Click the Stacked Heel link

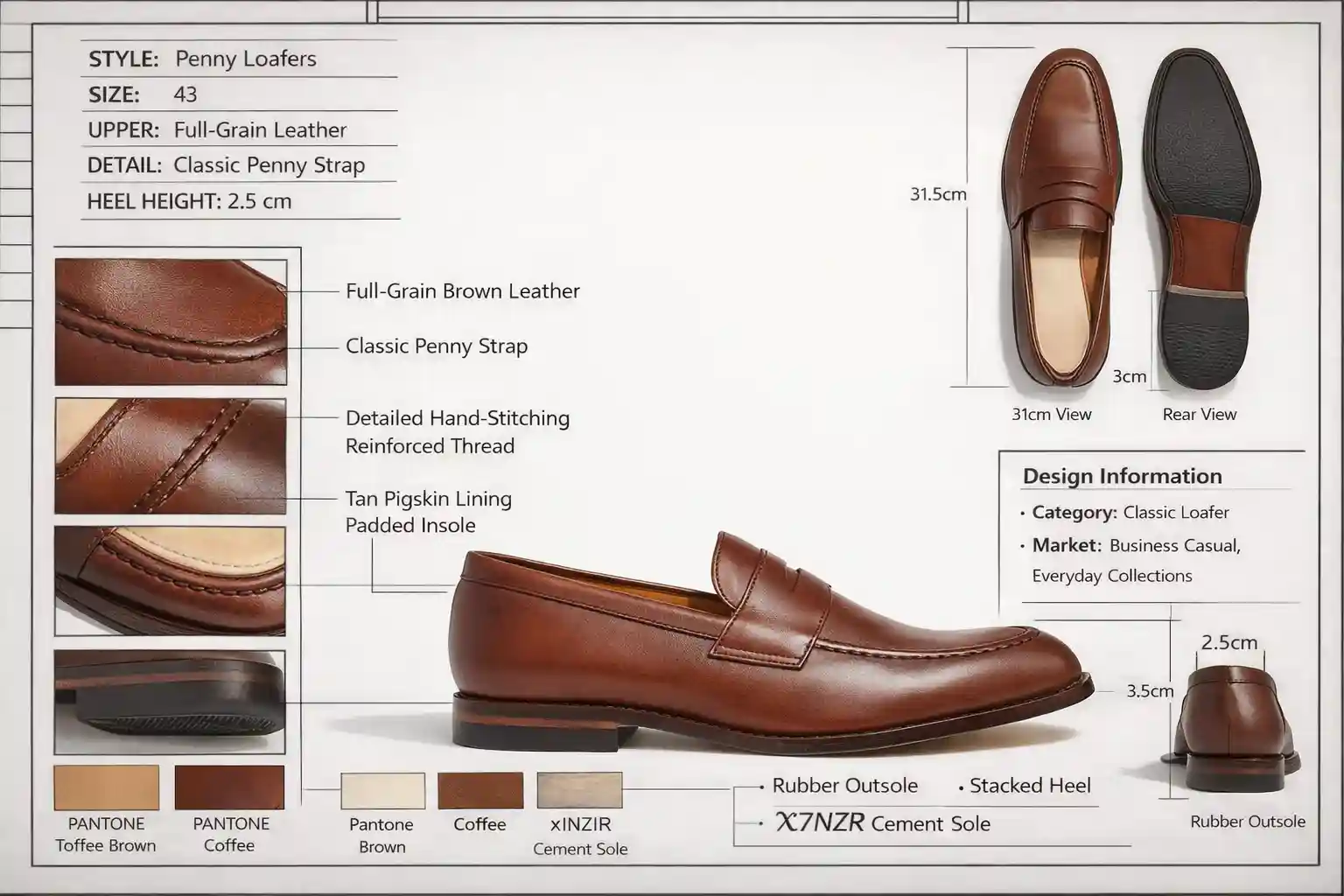click(x=1029, y=786)
